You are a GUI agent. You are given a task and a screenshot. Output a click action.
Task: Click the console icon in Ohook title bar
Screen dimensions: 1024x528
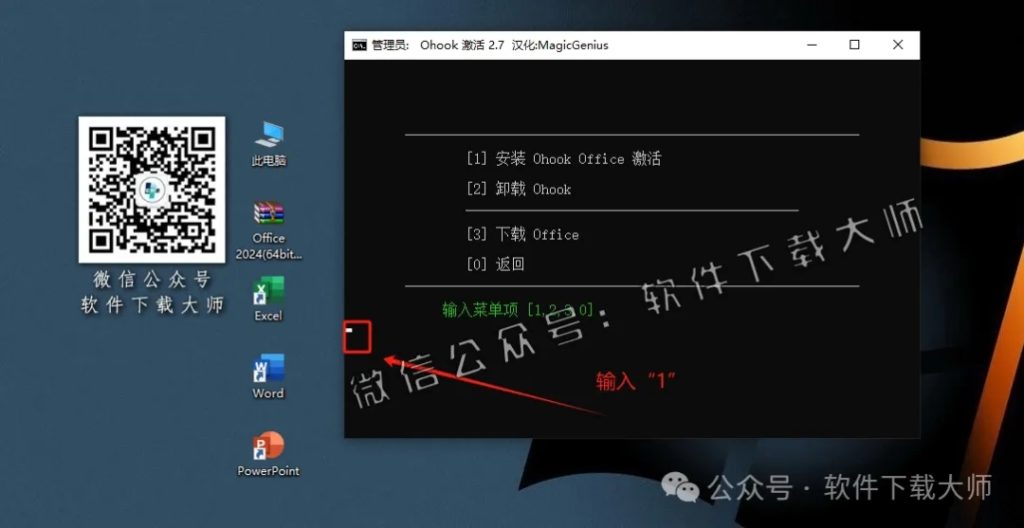point(359,45)
